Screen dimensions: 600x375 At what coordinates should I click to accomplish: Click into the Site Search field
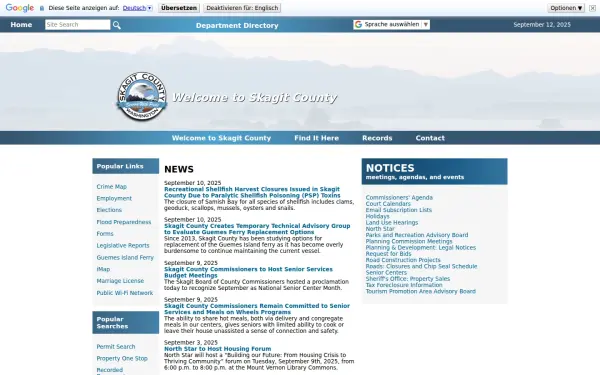pyautogui.click(x=78, y=25)
